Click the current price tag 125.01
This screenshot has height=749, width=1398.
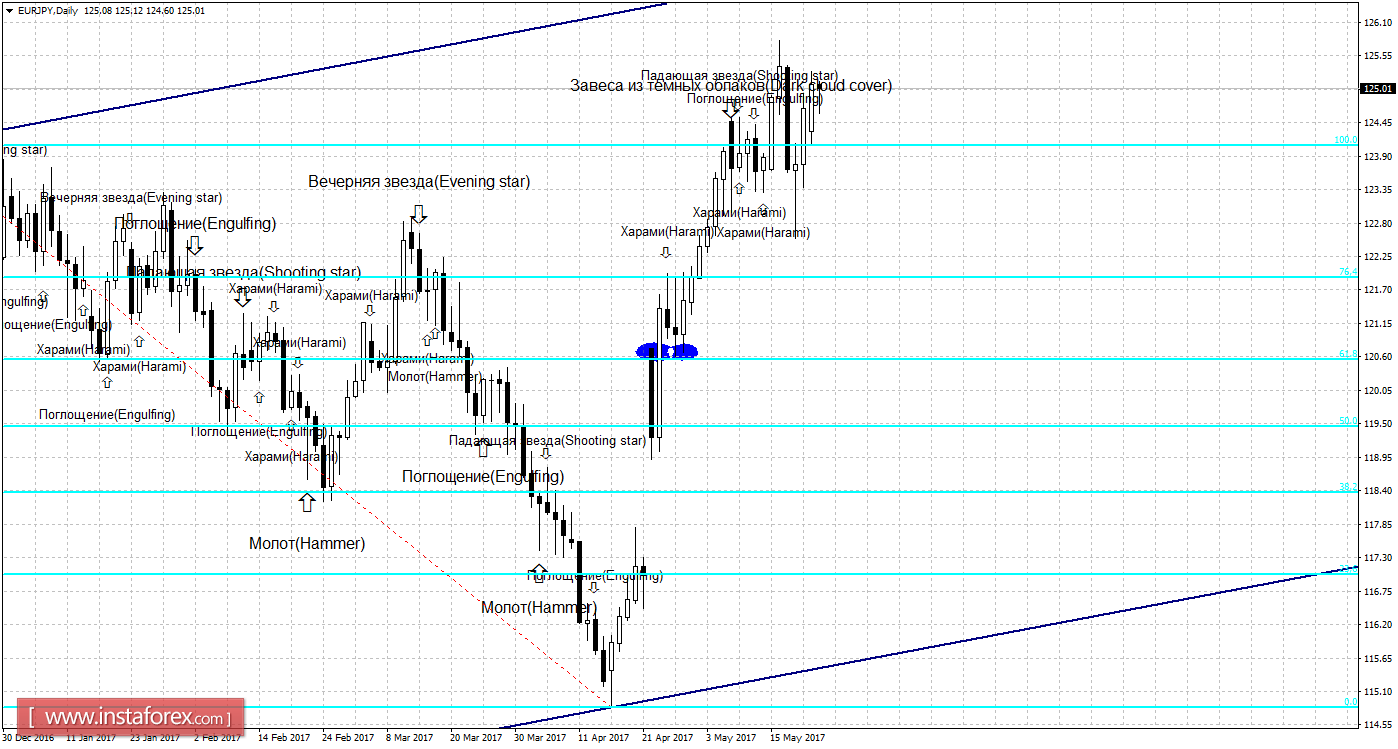(1378, 89)
